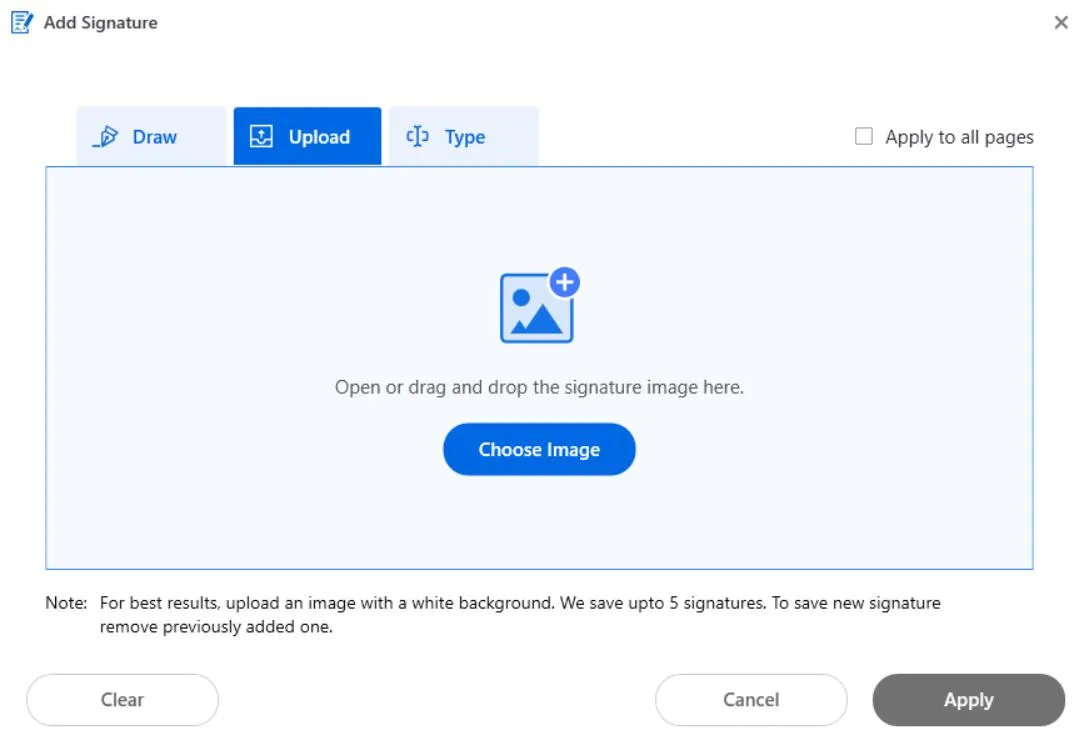Viewport: 1076px width, 737px height.
Task: Click the 'Apply to all pages' label text
Action: click(959, 137)
